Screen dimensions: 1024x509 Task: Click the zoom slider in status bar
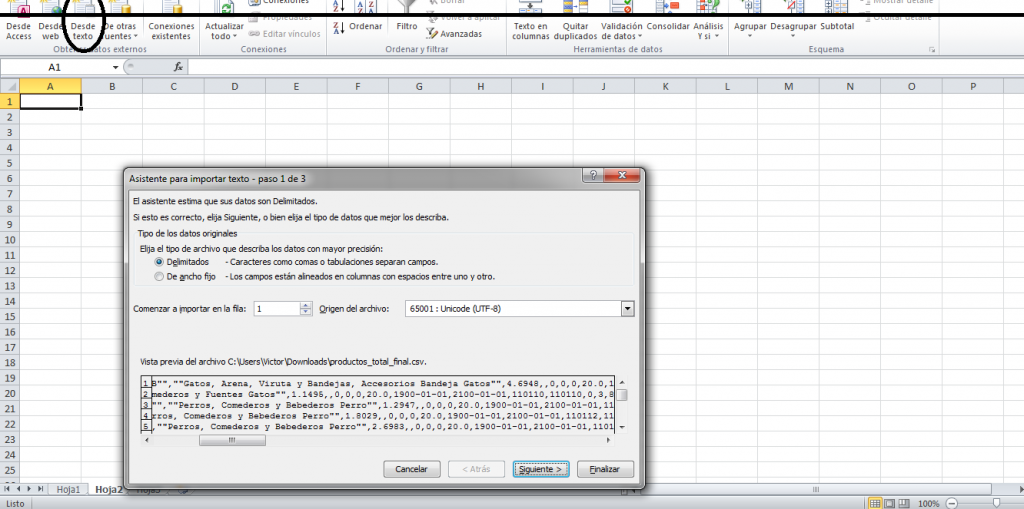point(995,503)
